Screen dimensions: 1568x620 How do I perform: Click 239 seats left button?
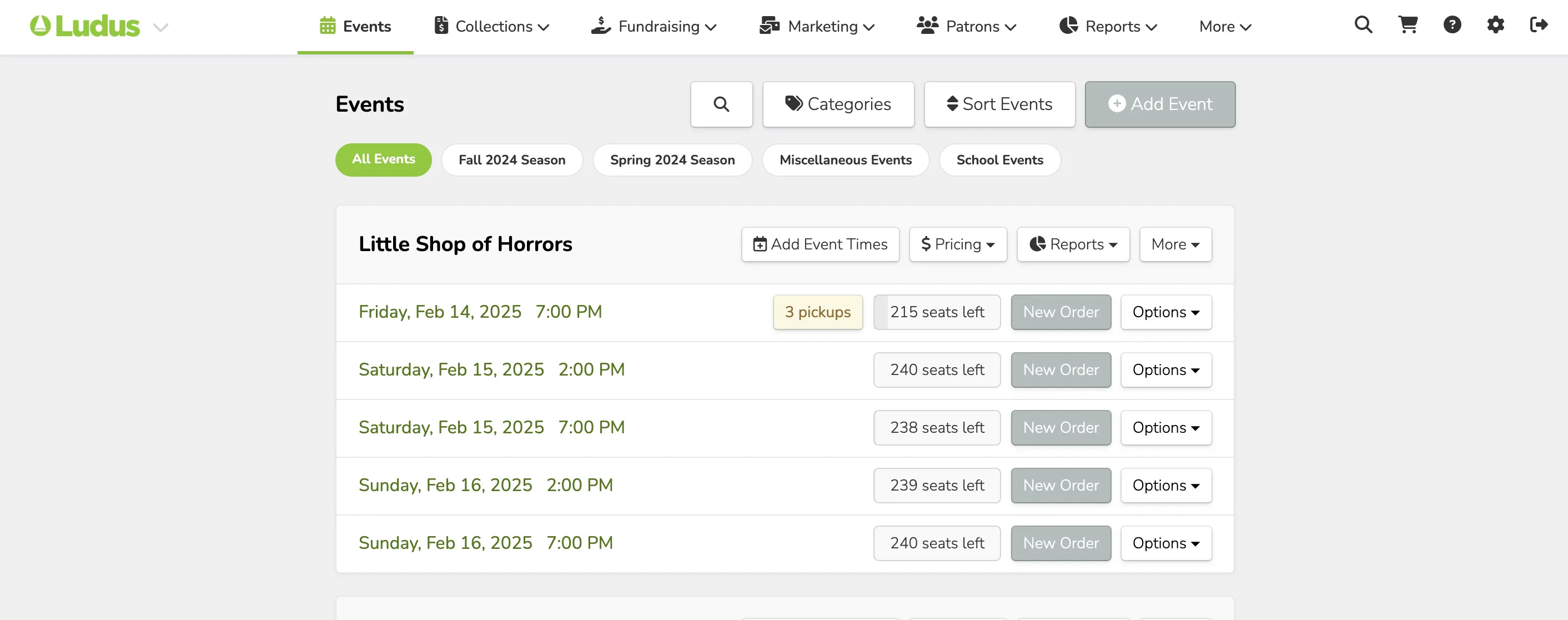[937, 486]
